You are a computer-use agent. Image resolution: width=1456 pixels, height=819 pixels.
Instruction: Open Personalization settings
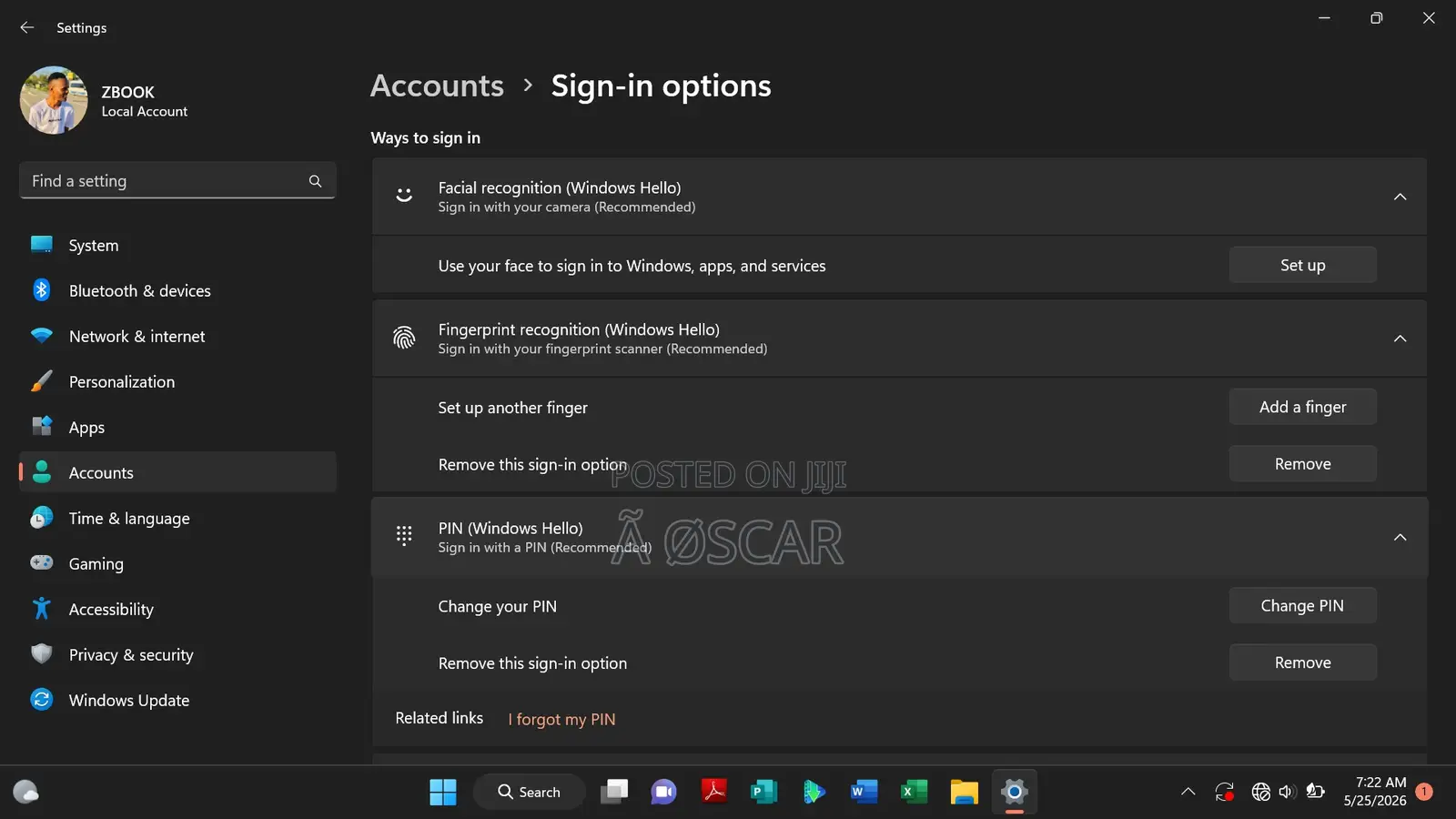pyautogui.click(x=178, y=381)
